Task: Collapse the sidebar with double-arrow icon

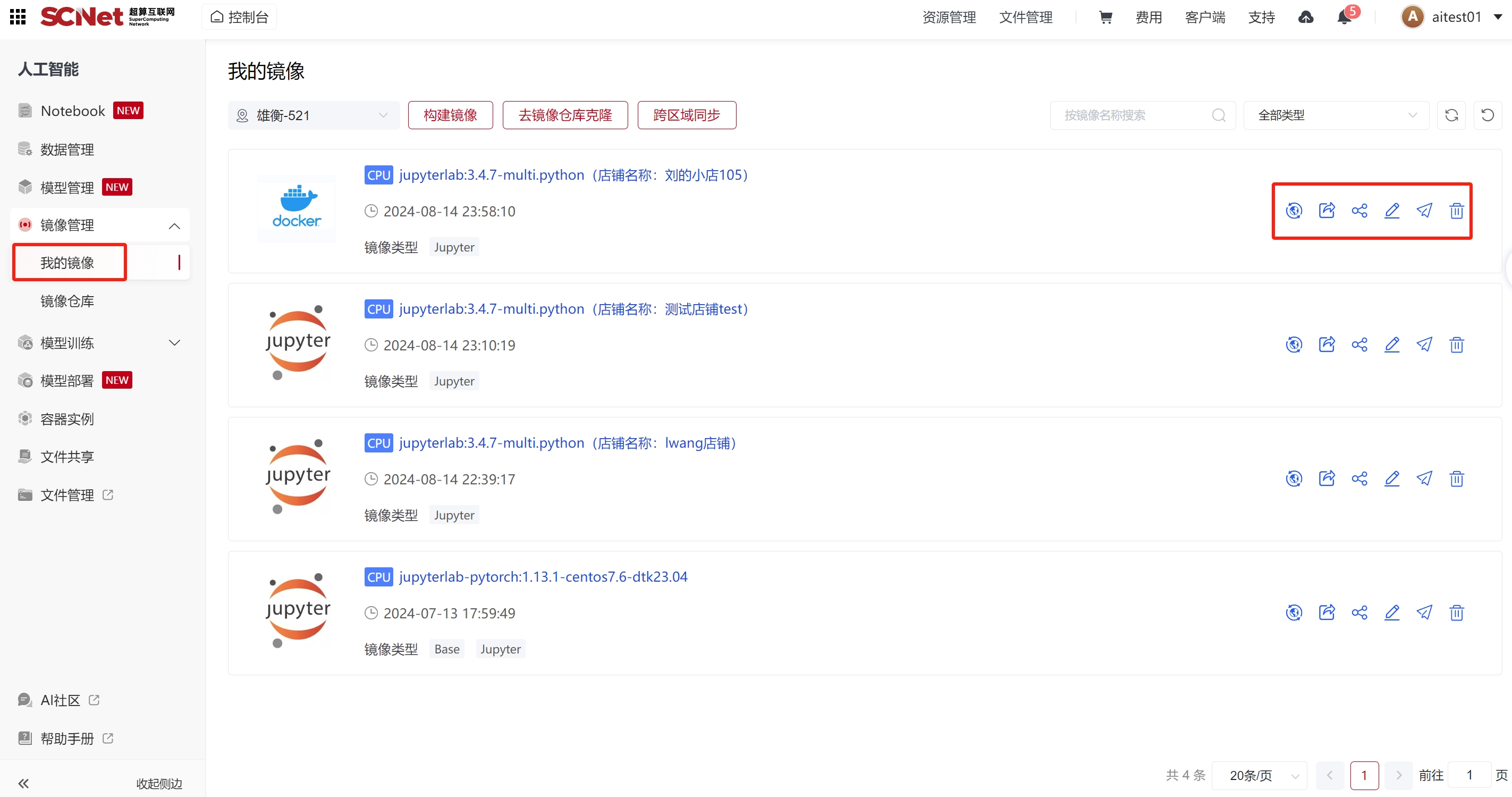Action: click(23, 783)
